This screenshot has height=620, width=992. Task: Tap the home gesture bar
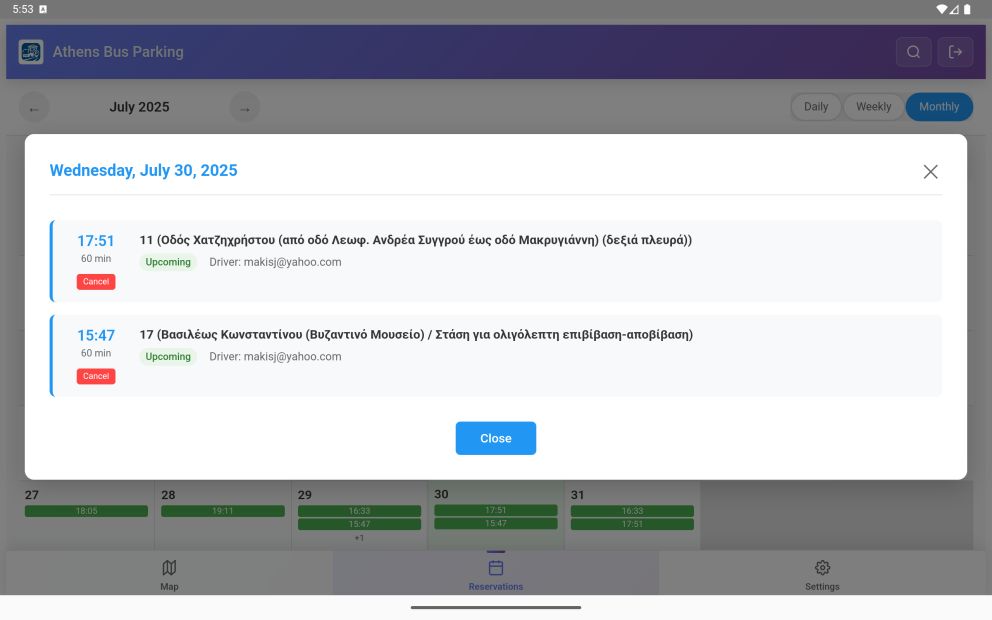[x=495, y=607]
